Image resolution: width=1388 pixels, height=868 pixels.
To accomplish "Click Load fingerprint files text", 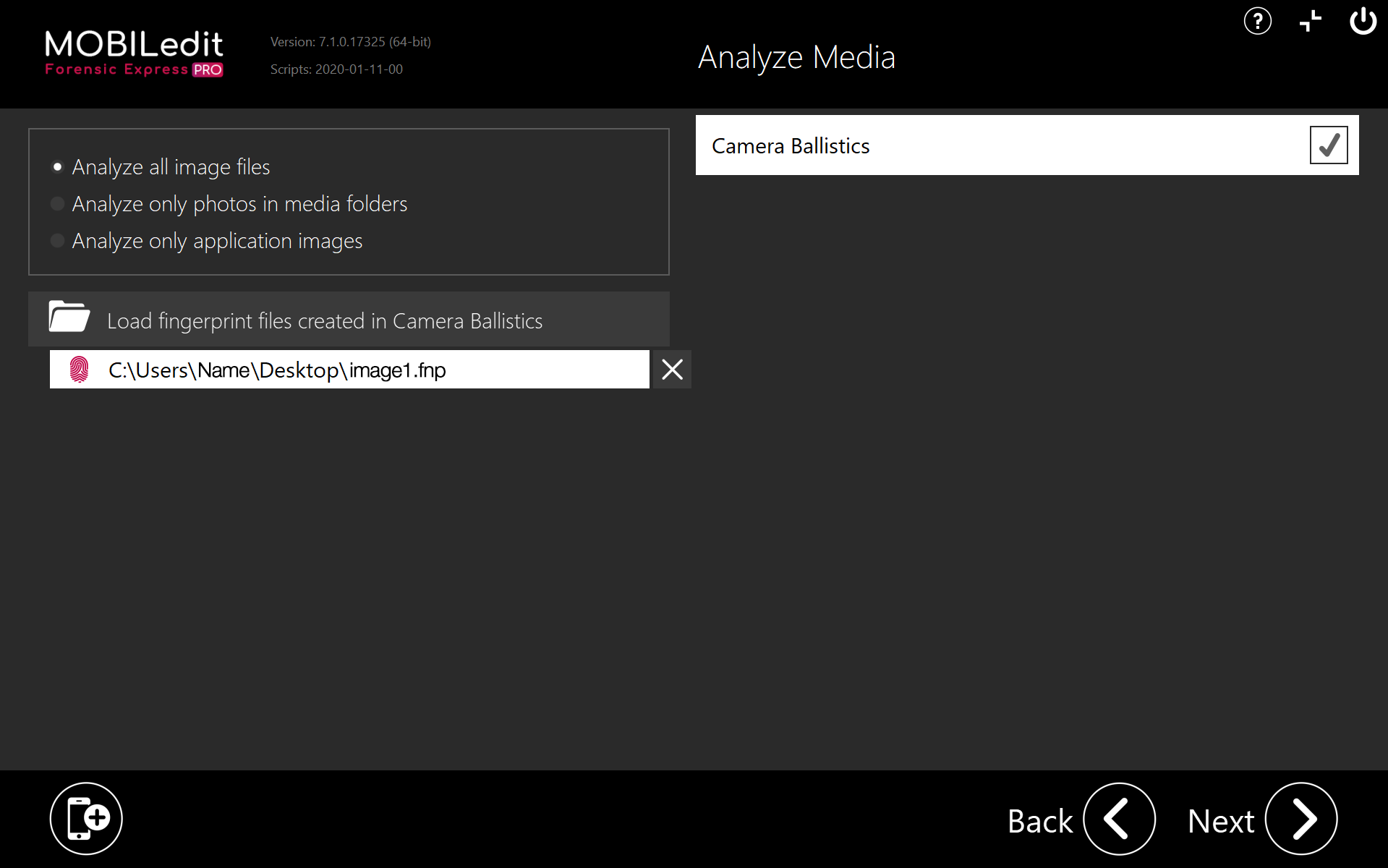I will pos(325,320).
